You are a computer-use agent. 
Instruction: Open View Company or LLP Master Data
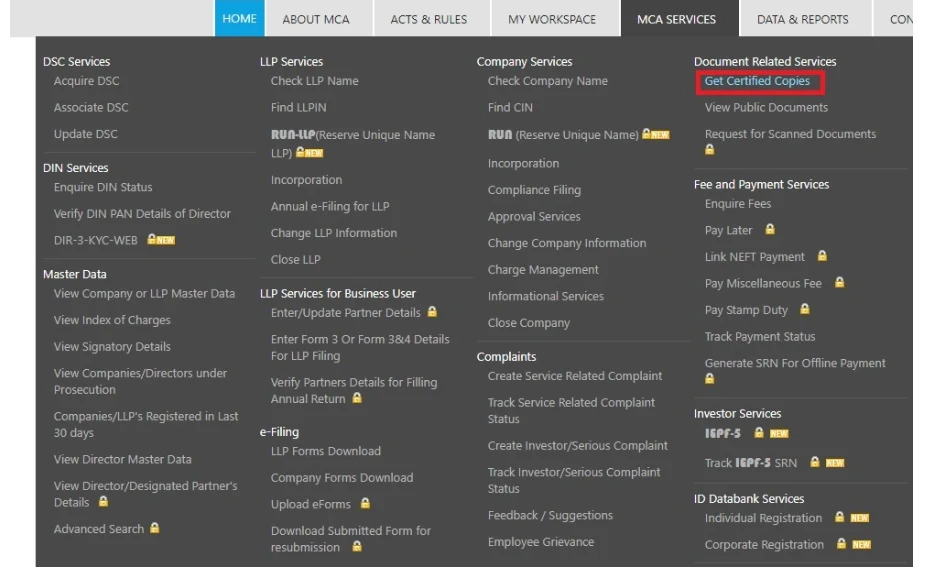[x=144, y=293]
